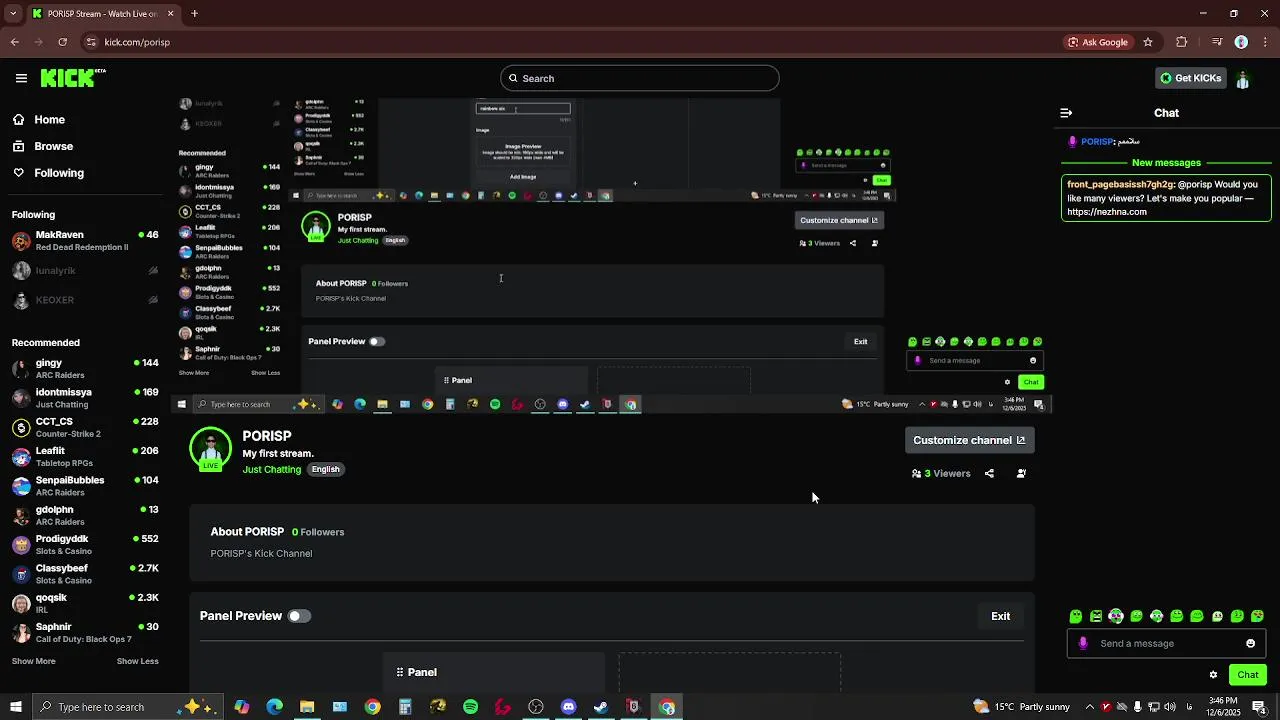
Task: Click the PORISP live avatar
Action: click(x=210, y=449)
